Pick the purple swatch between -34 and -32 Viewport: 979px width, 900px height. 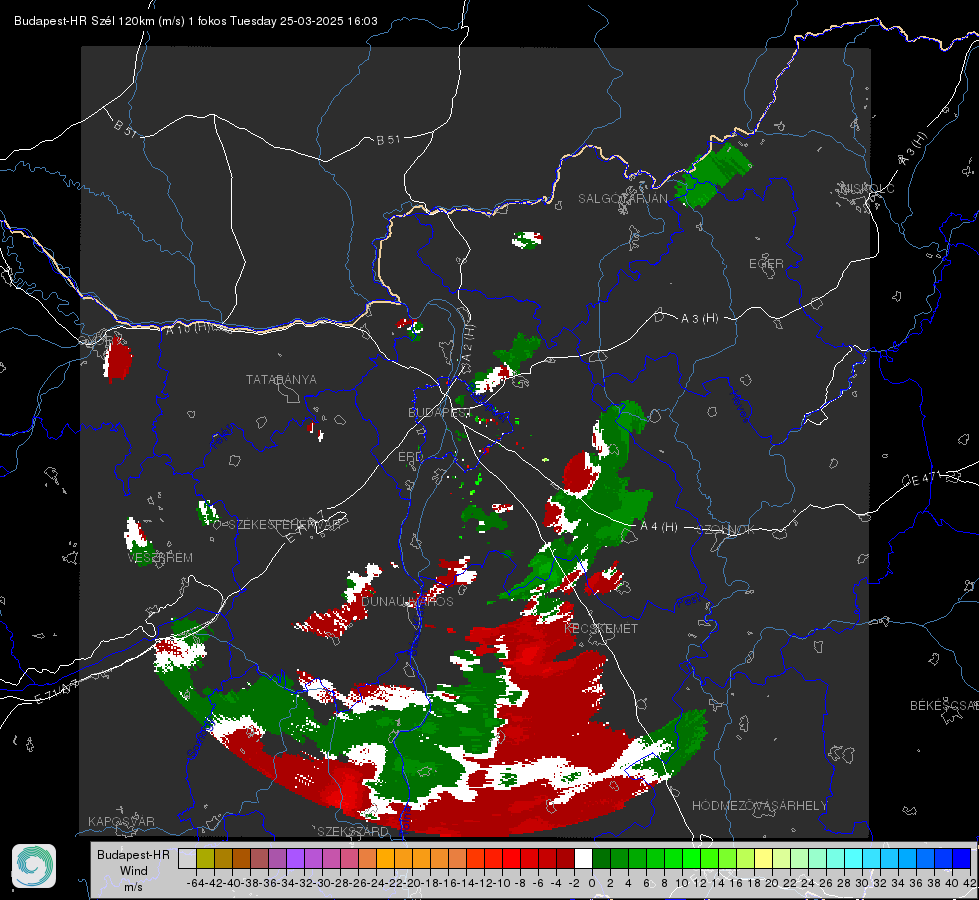pos(295,858)
